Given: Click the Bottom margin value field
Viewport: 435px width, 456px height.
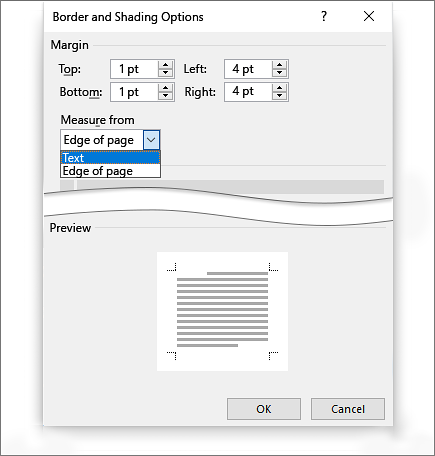Looking at the screenshot, I should (x=135, y=92).
